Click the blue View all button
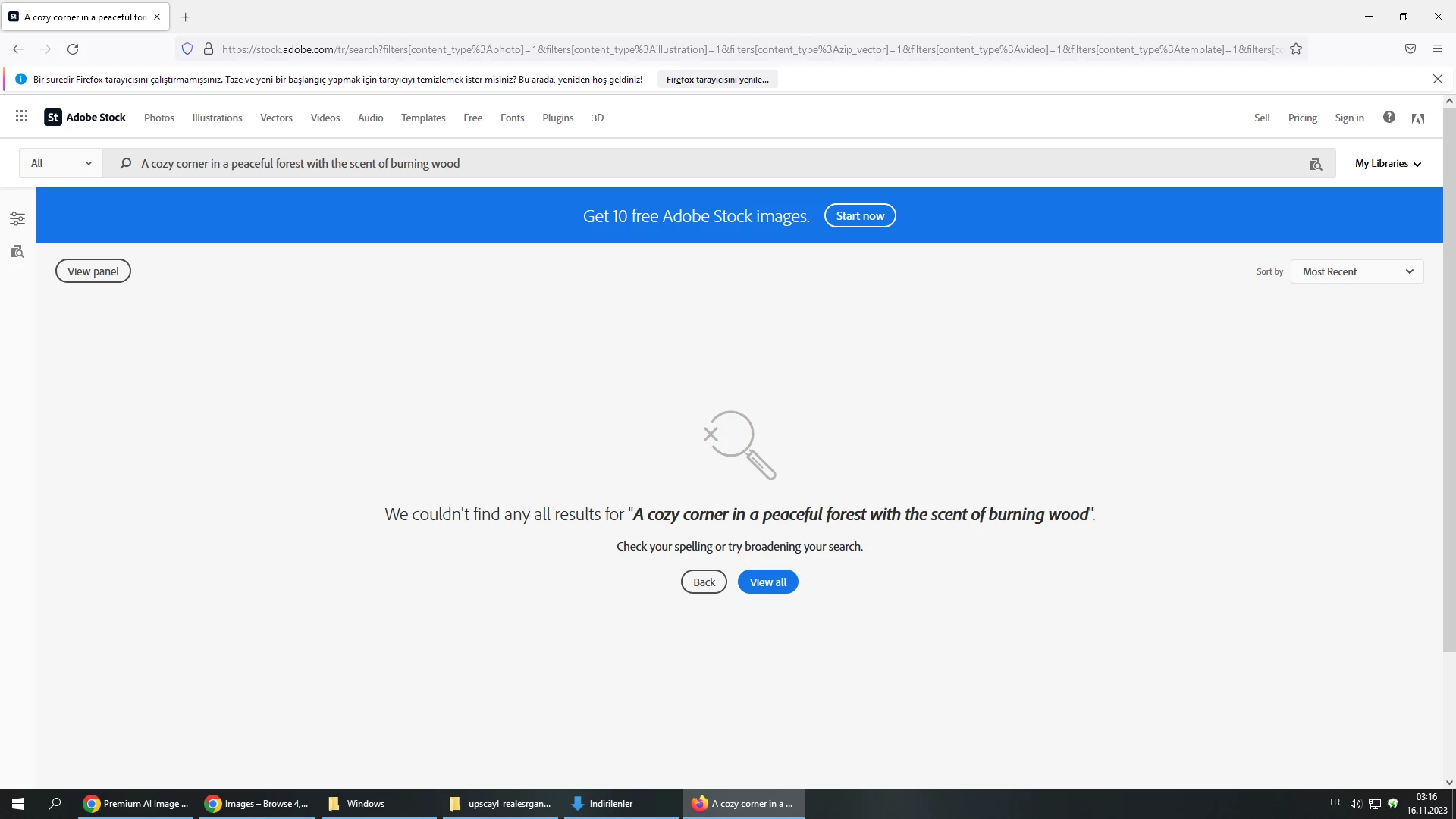Image resolution: width=1456 pixels, height=819 pixels. pos(767,582)
